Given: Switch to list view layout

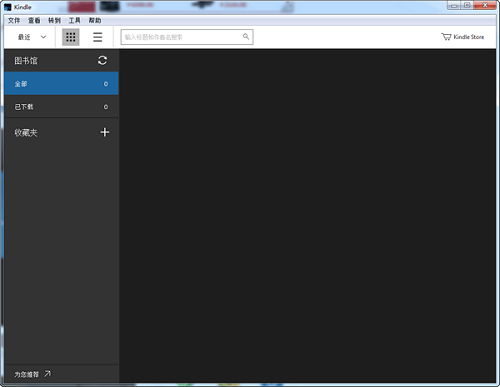Looking at the screenshot, I should [98, 37].
